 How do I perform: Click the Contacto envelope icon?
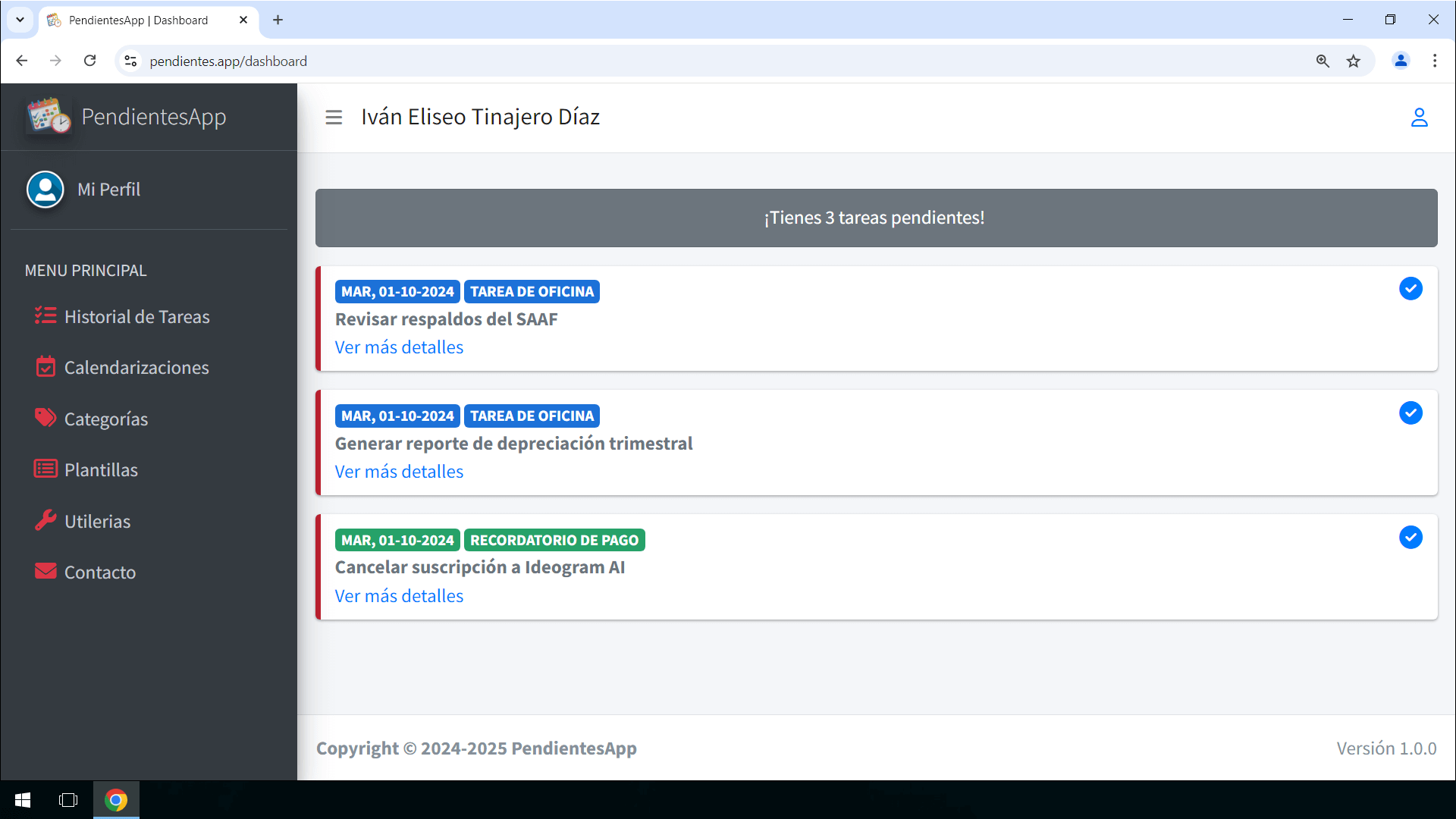coord(45,571)
